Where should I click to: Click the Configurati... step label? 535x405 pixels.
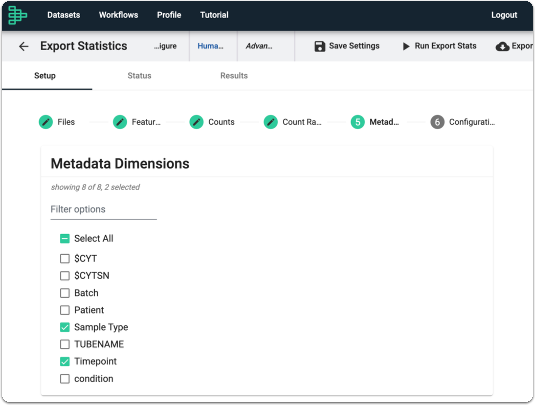coord(472,122)
